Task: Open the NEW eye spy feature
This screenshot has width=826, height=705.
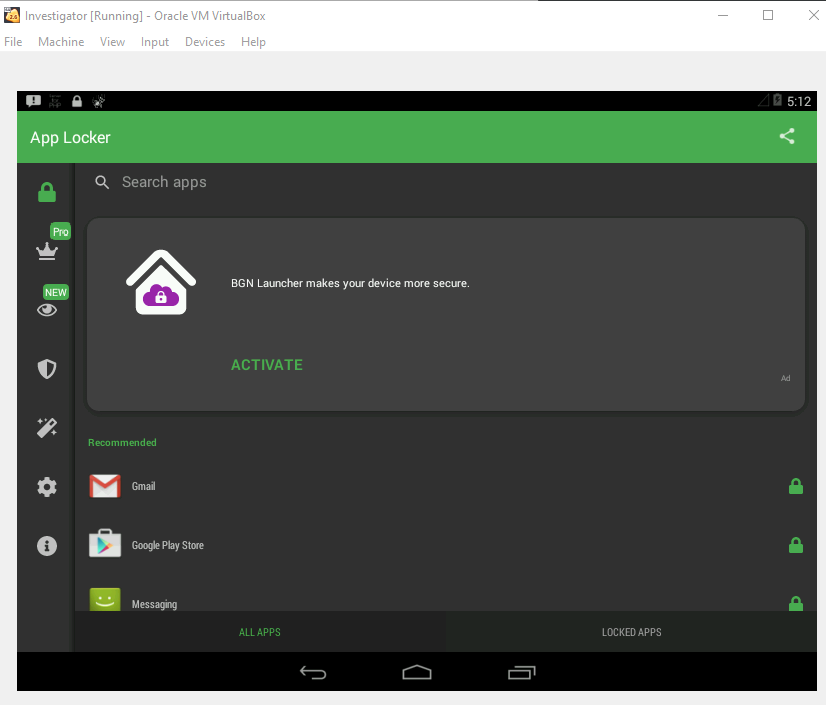Action: tap(47, 310)
